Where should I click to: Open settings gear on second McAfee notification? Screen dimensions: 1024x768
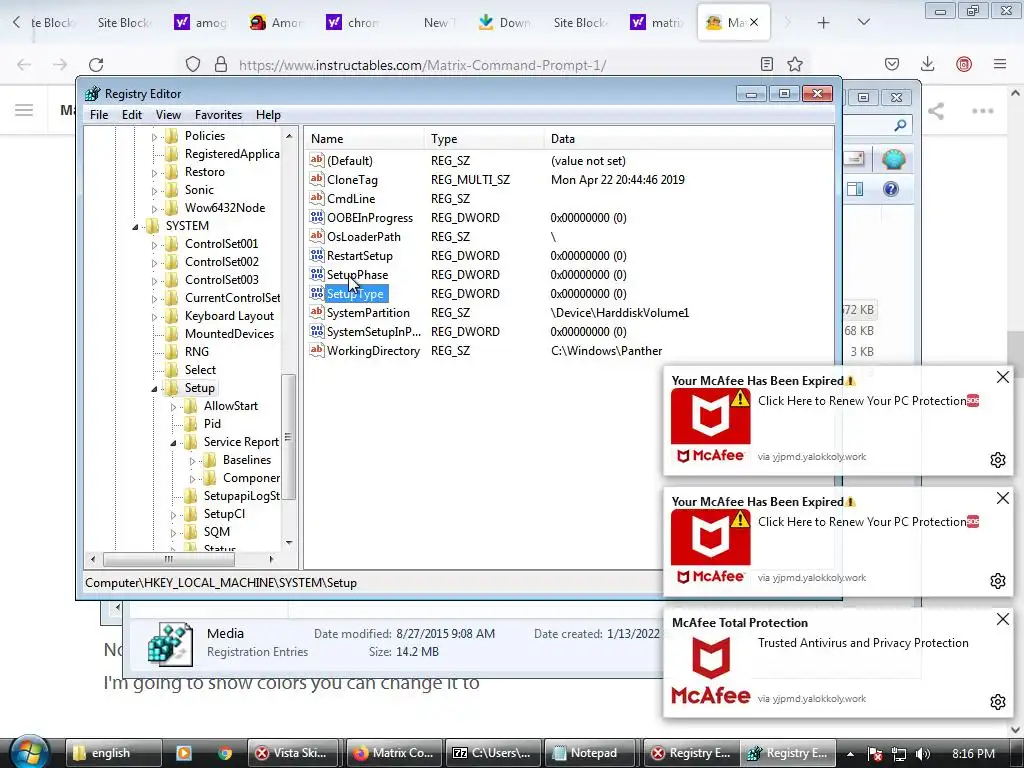[x=998, y=581]
